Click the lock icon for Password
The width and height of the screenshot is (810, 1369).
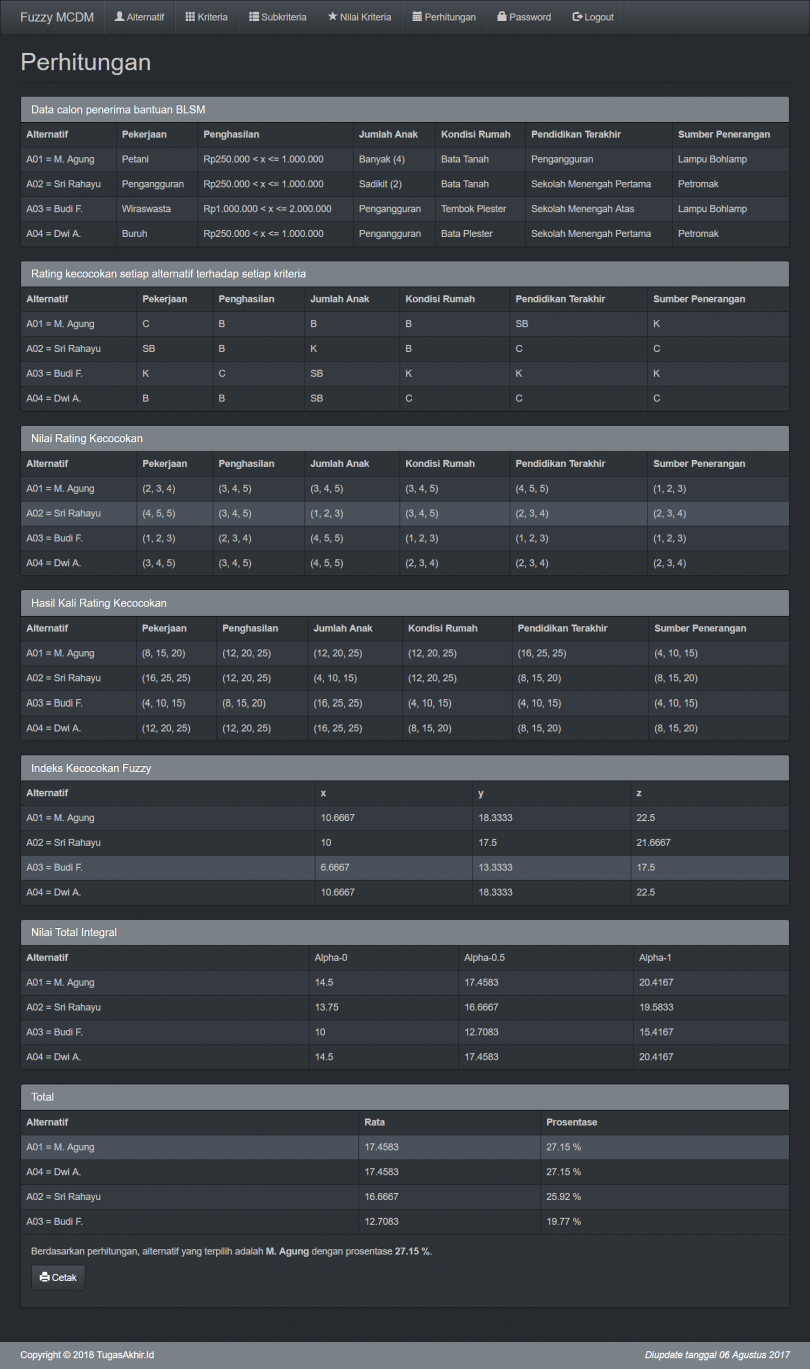[x=502, y=17]
